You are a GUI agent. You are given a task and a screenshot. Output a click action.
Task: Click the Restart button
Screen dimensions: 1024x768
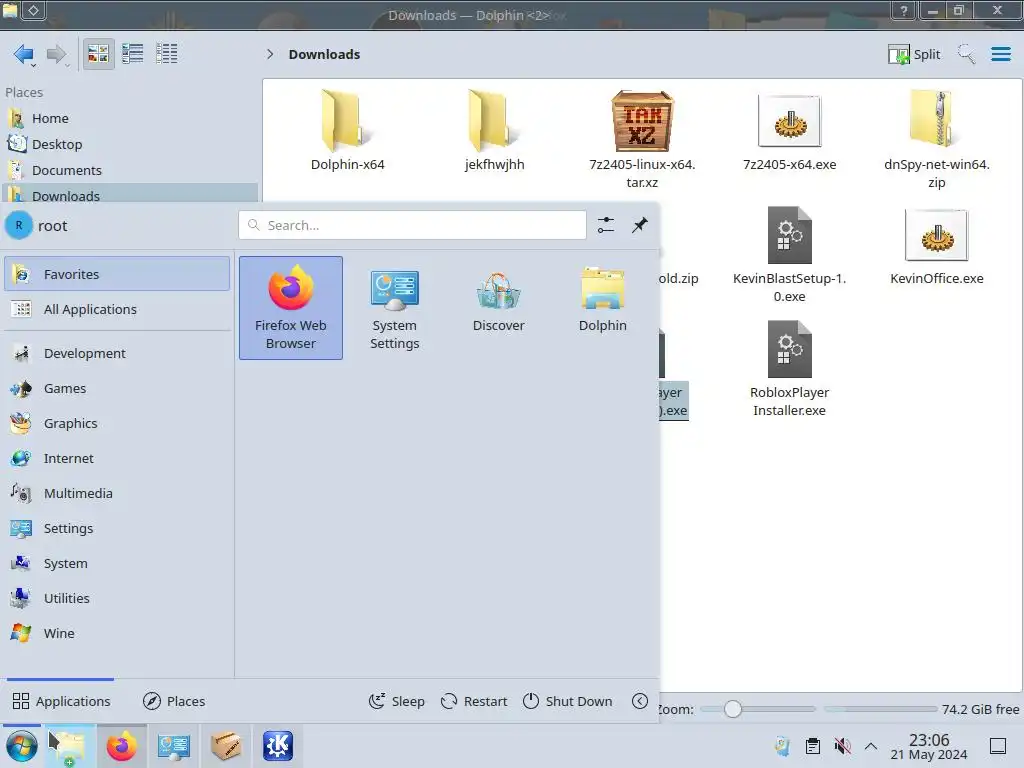[x=474, y=701]
